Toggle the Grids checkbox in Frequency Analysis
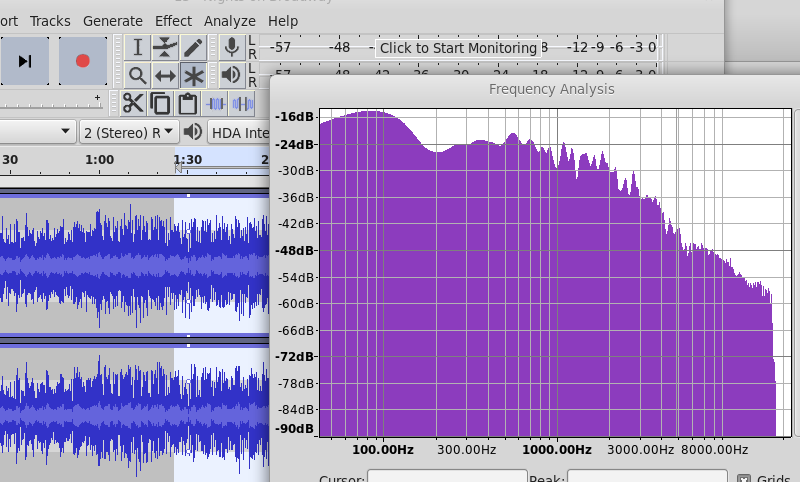Screen dimensions: 800x482 [744, 479]
